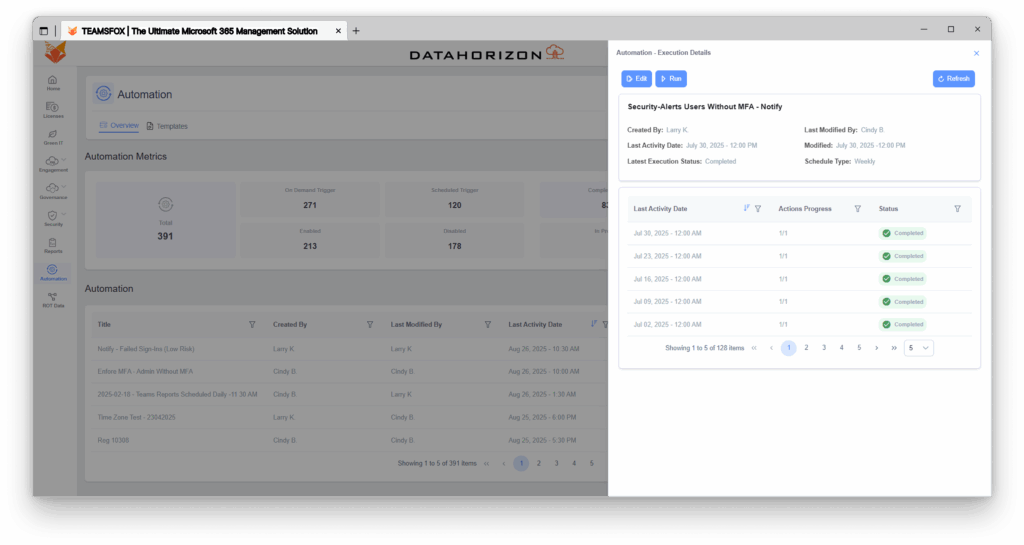Close the Execution Details panel
Image resolution: width=1024 pixels, height=545 pixels.
(x=976, y=54)
